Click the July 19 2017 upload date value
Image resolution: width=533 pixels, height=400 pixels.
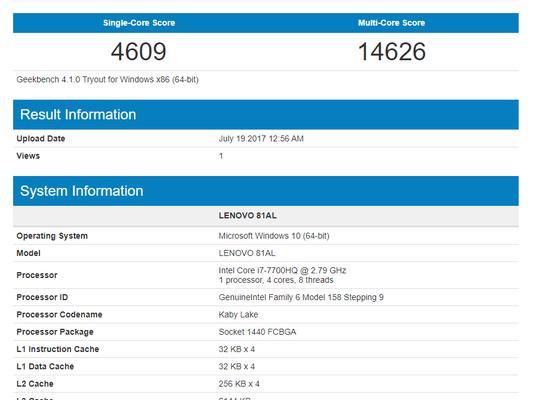point(261,139)
